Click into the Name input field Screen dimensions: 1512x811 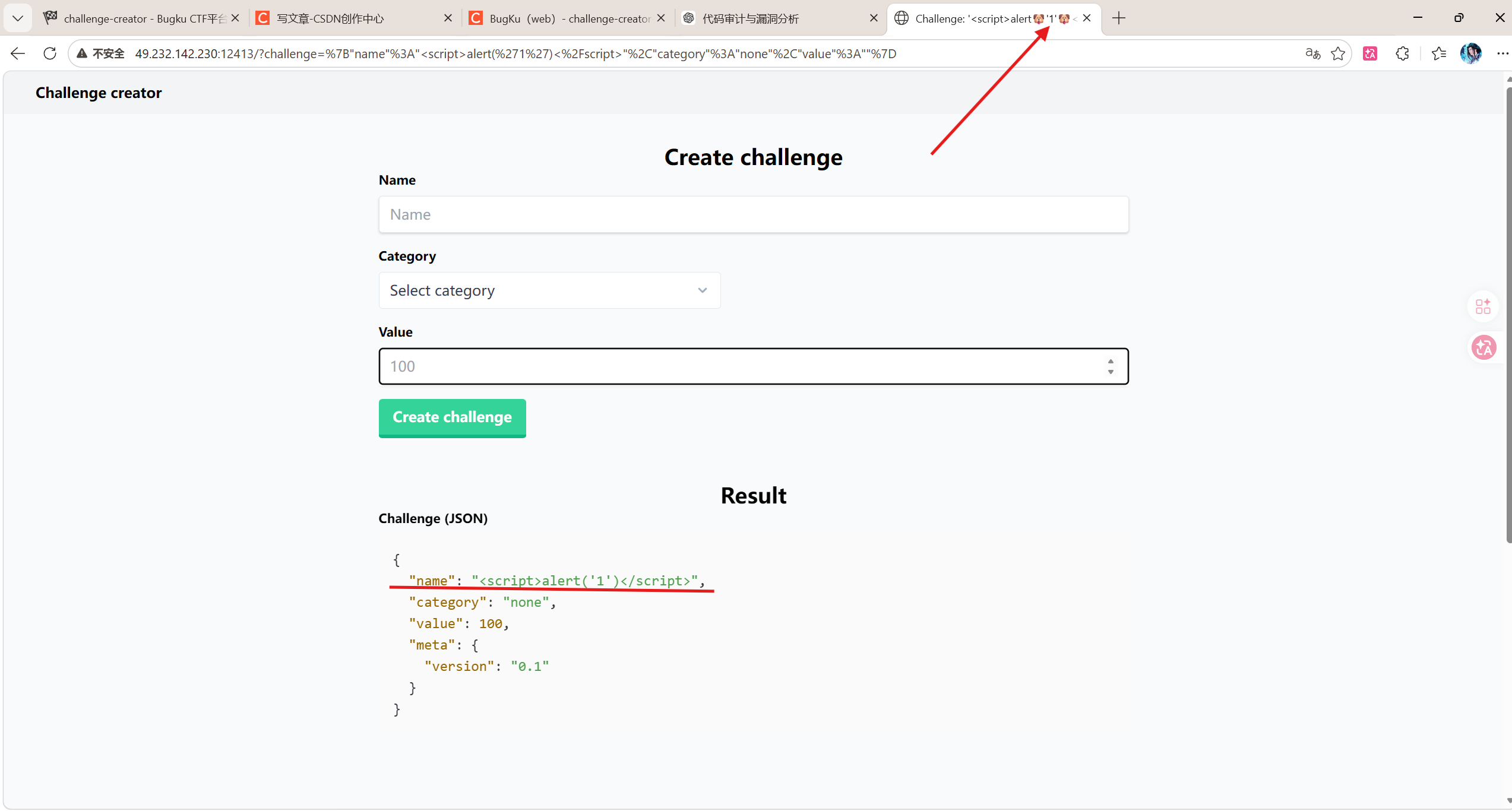(754, 214)
